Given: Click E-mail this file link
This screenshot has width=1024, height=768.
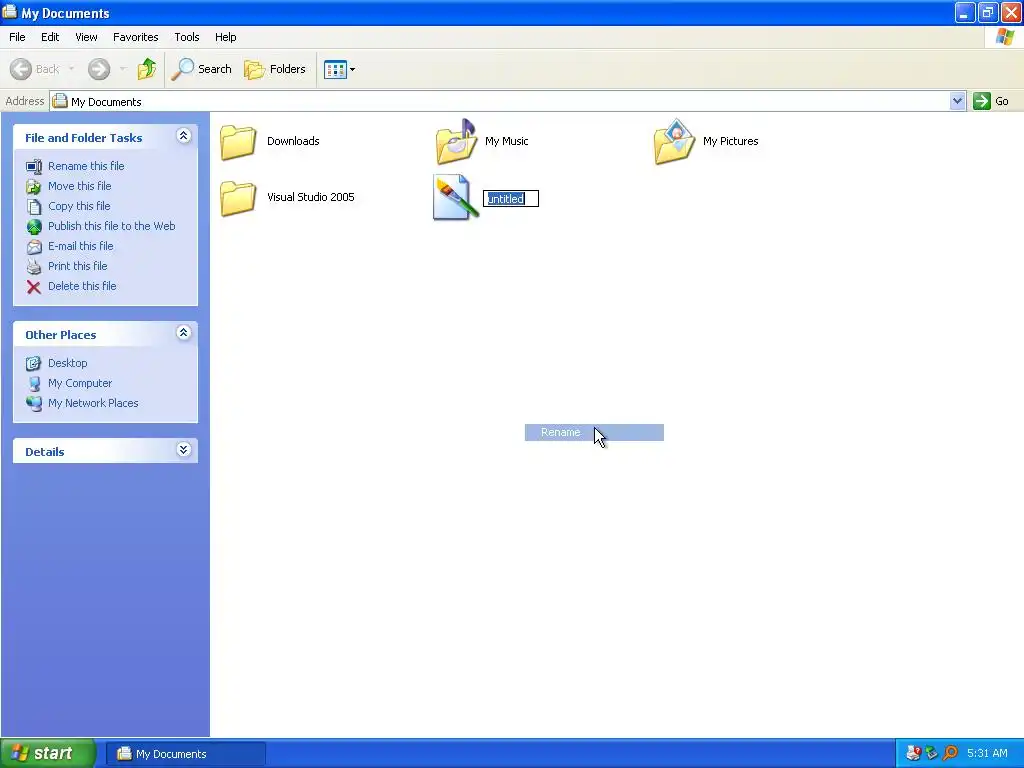Looking at the screenshot, I should click(x=80, y=246).
